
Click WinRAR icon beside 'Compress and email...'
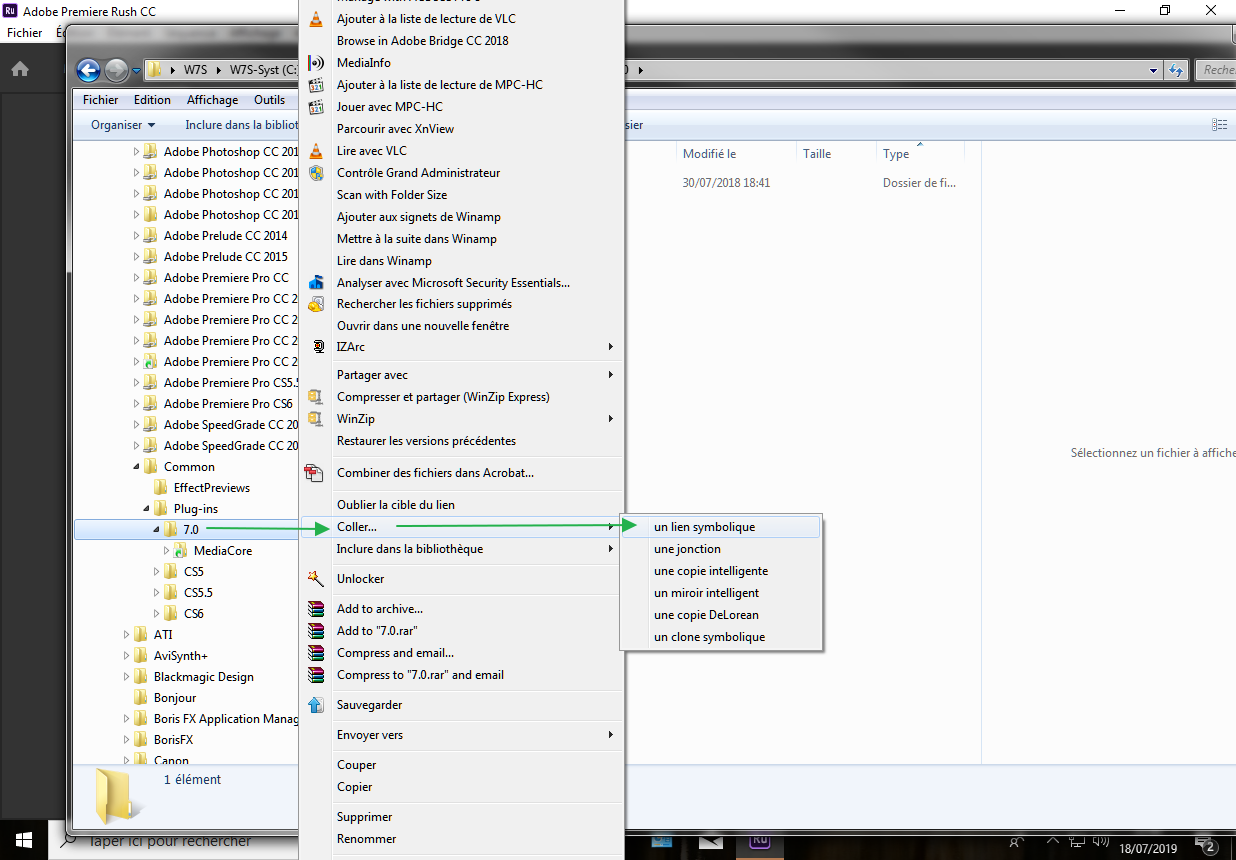(316, 653)
